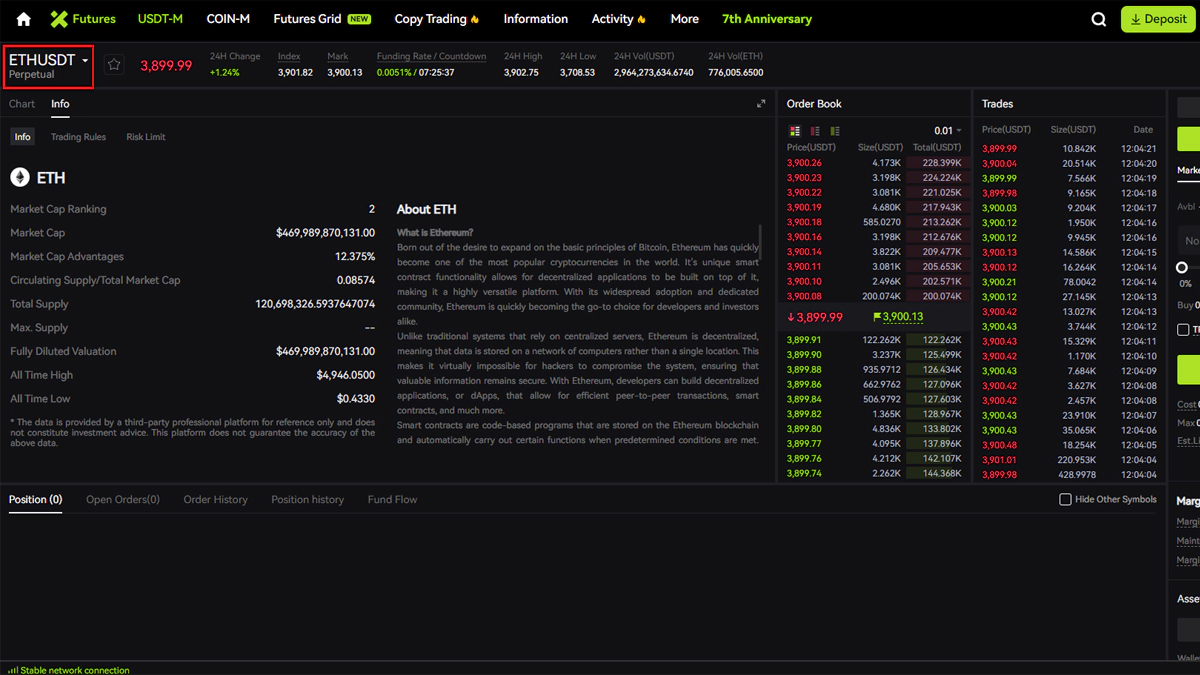The height and width of the screenshot is (675, 1200).
Task: Open the ETHUSDT Perpetual pair selector
Action: [49, 66]
